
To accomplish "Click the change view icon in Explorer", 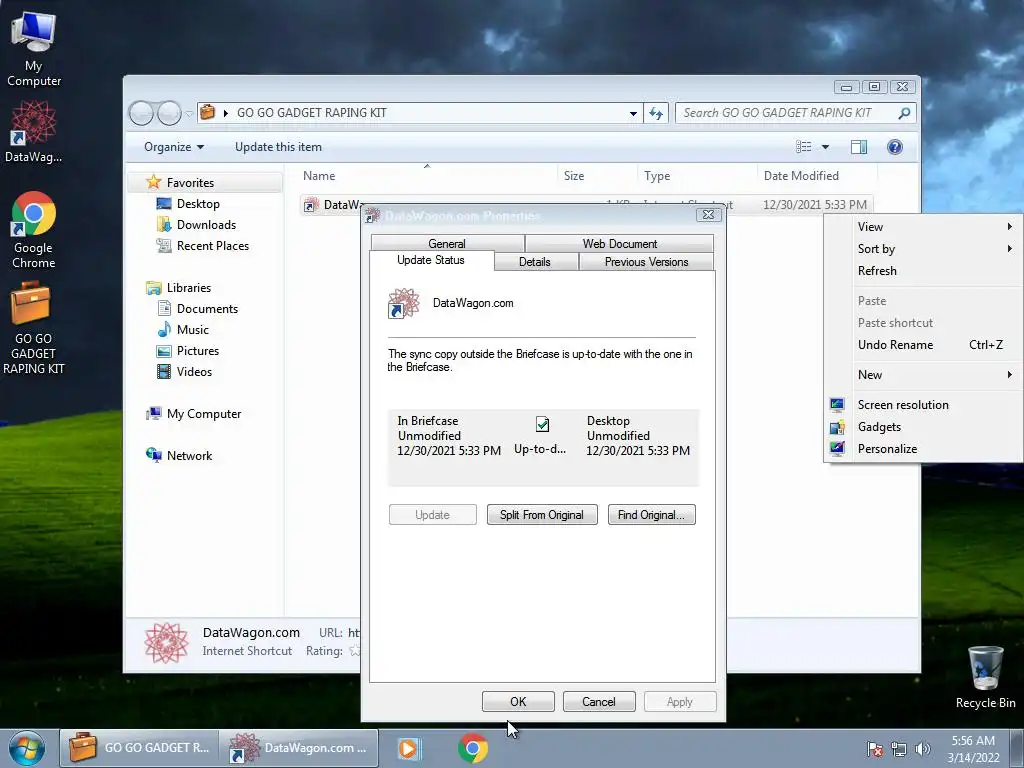I will (x=803, y=147).
